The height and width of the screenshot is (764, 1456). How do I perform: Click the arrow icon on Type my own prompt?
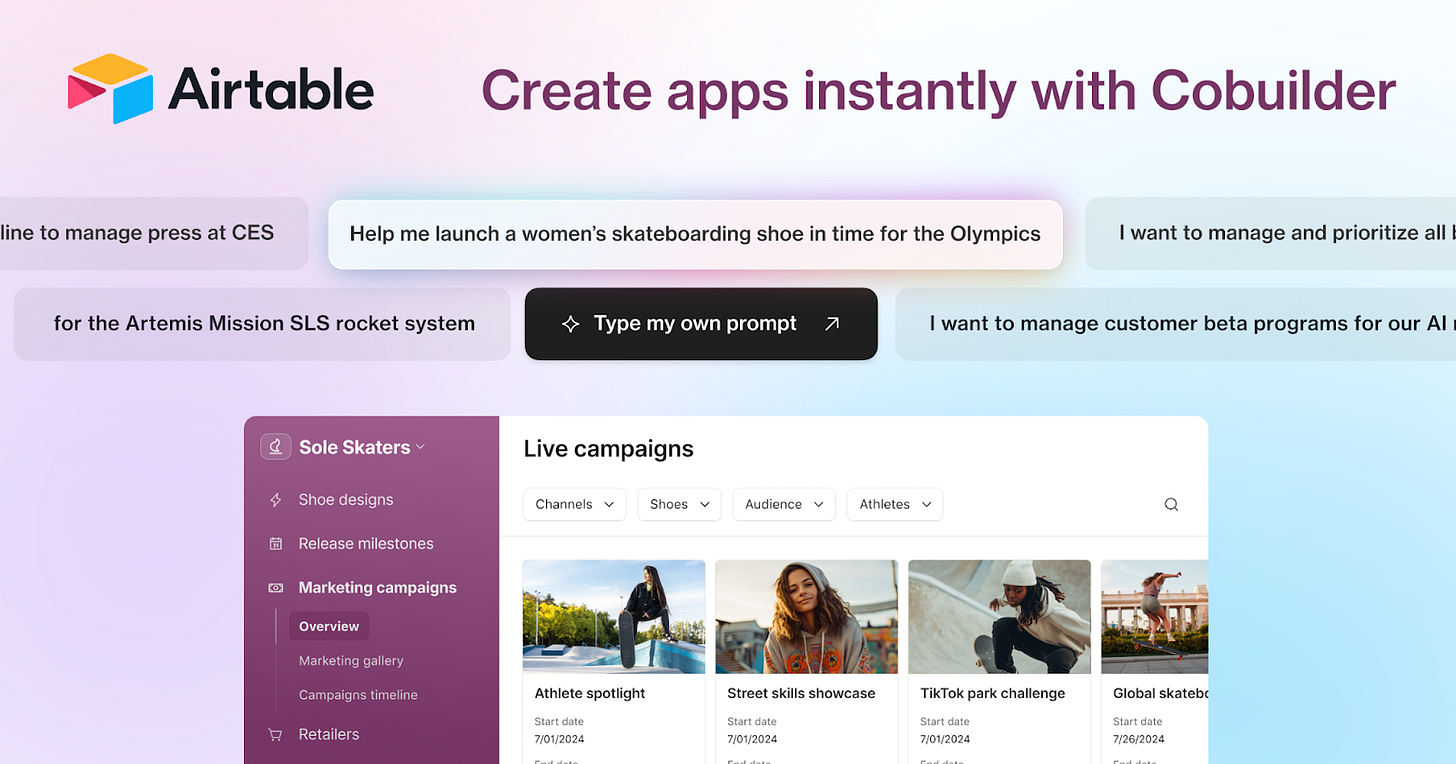pyautogui.click(x=831, y=324)
